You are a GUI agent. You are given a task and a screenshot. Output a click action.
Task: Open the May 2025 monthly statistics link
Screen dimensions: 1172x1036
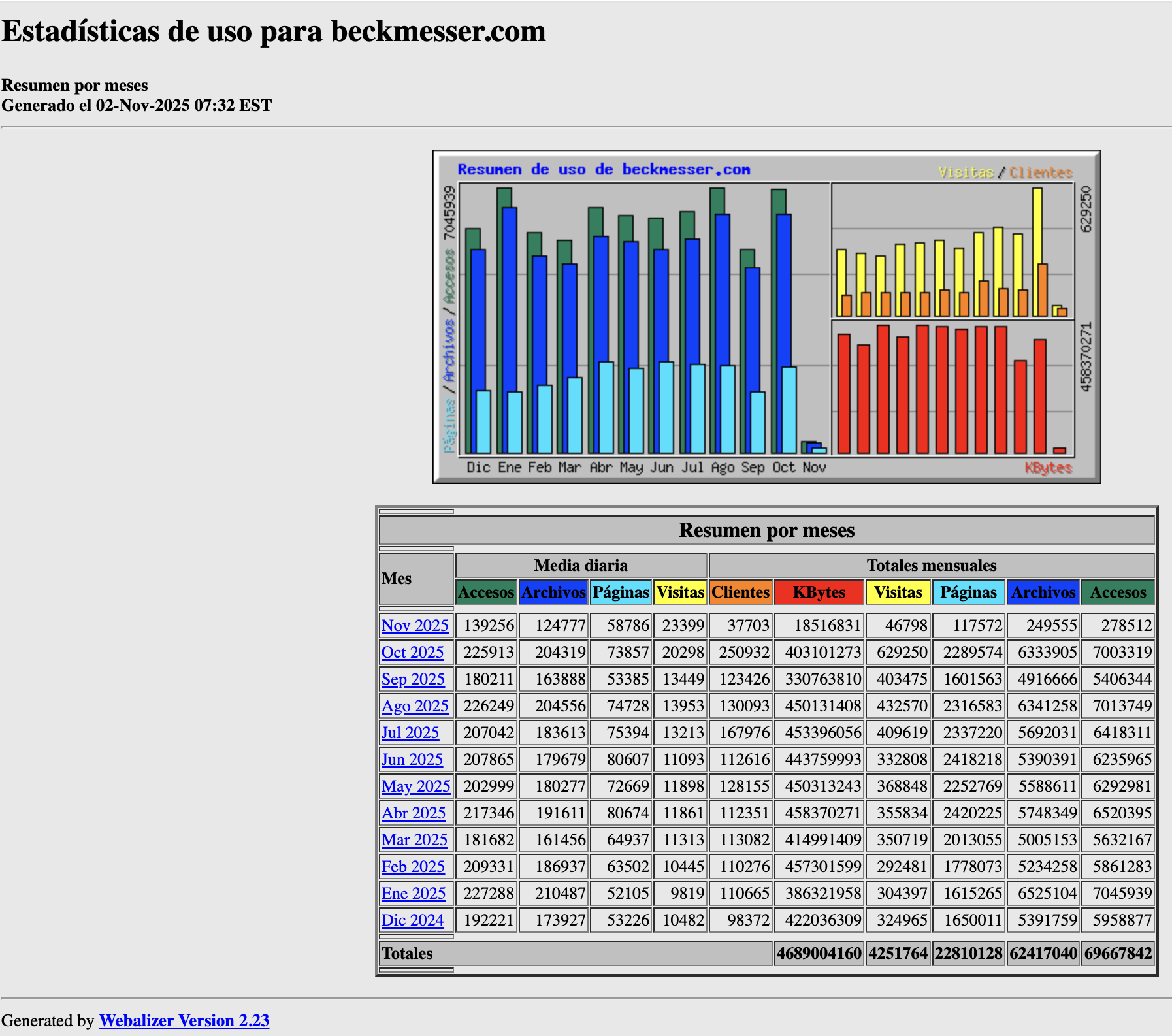415,786
